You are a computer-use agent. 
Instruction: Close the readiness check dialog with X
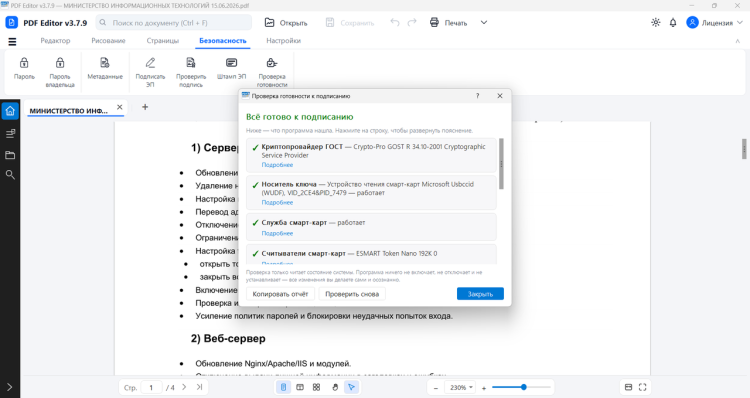pos(500,96)
